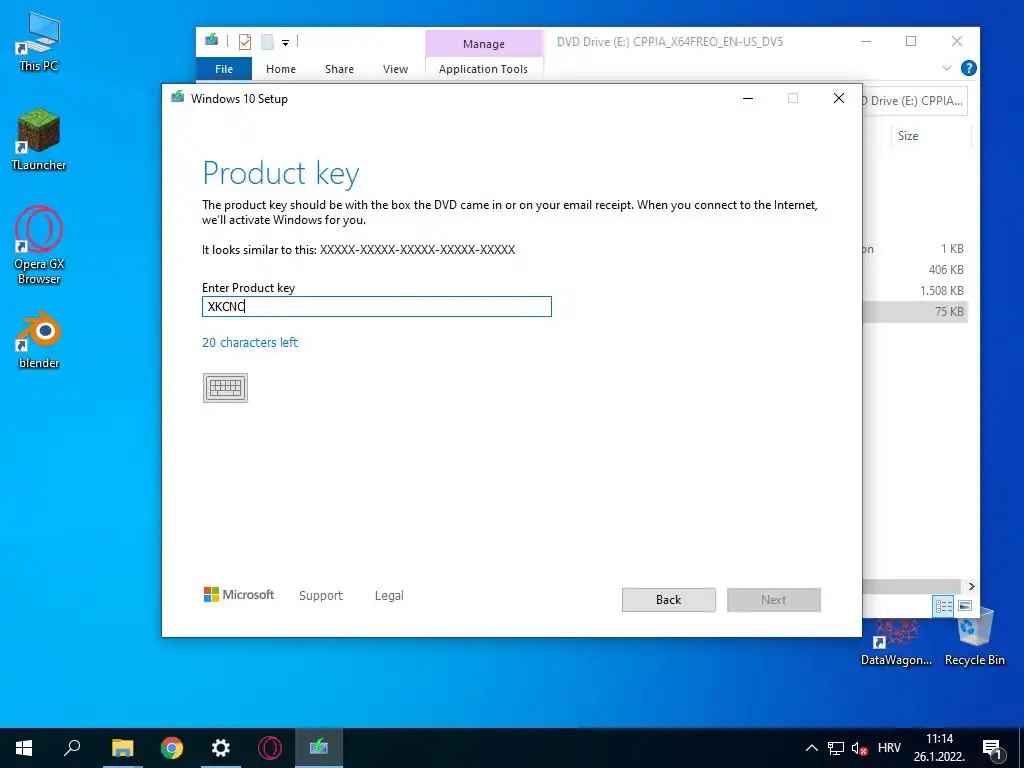Select Opera GX Browser desktop icon
The height and width of the screenshot is (768, 1024).
(39, 246)
